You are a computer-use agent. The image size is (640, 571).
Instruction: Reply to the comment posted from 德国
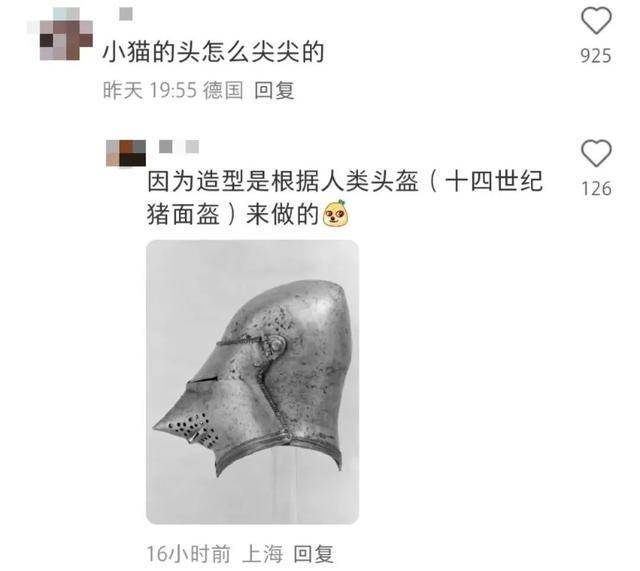tap(274, 90)
